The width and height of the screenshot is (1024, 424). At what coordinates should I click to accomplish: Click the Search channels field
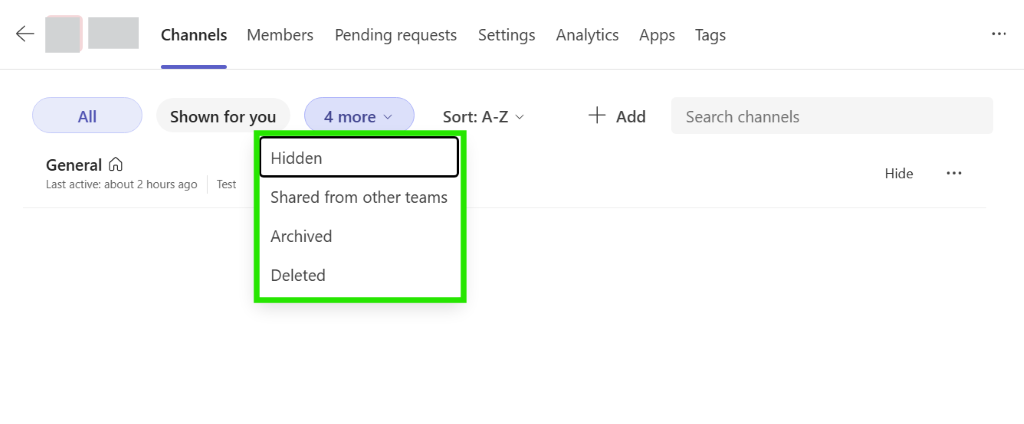pyautogui.click(x=831, y=116)
